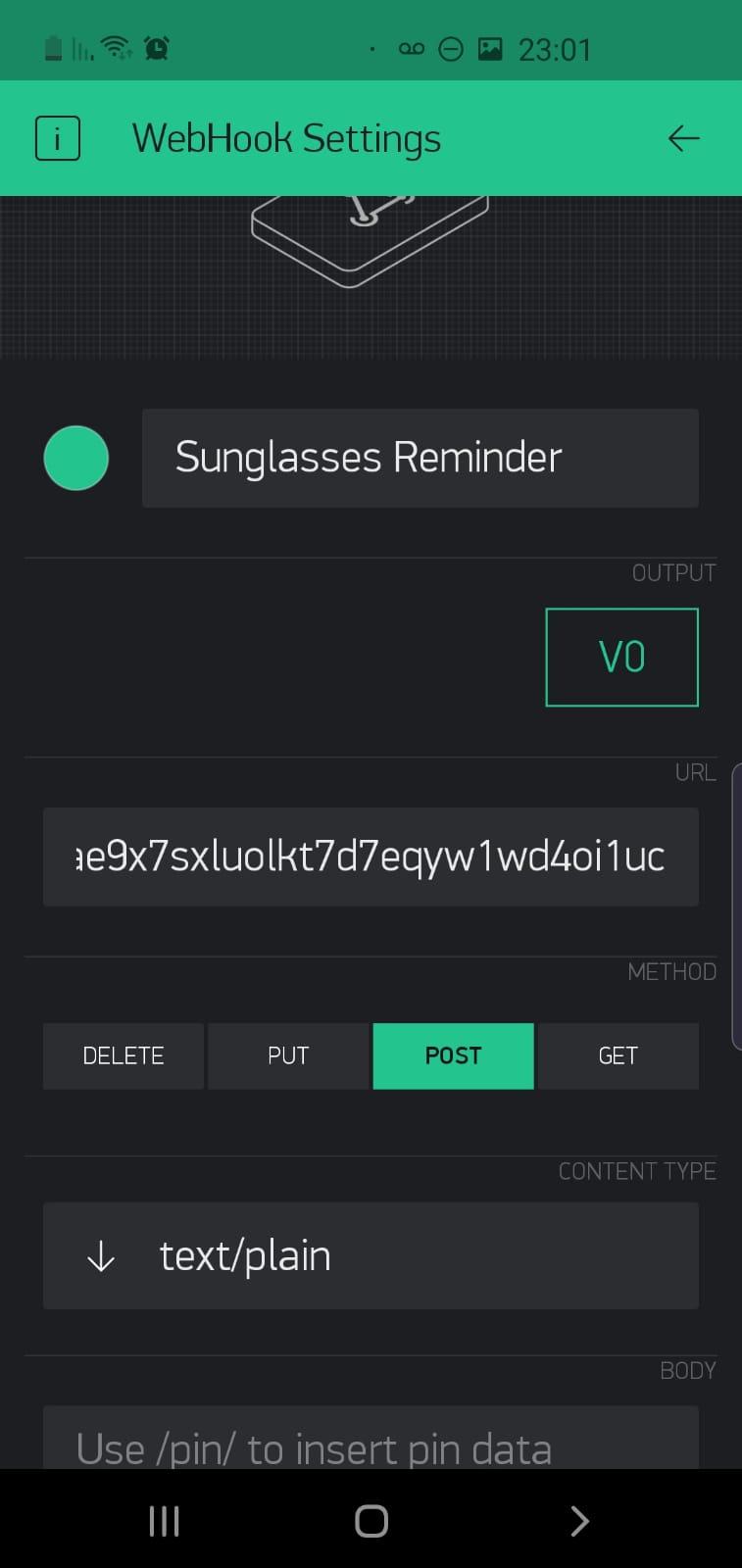742x1568 pixels.
Task: Open recent apps navigation button
Action: (x=164, y=1521)
